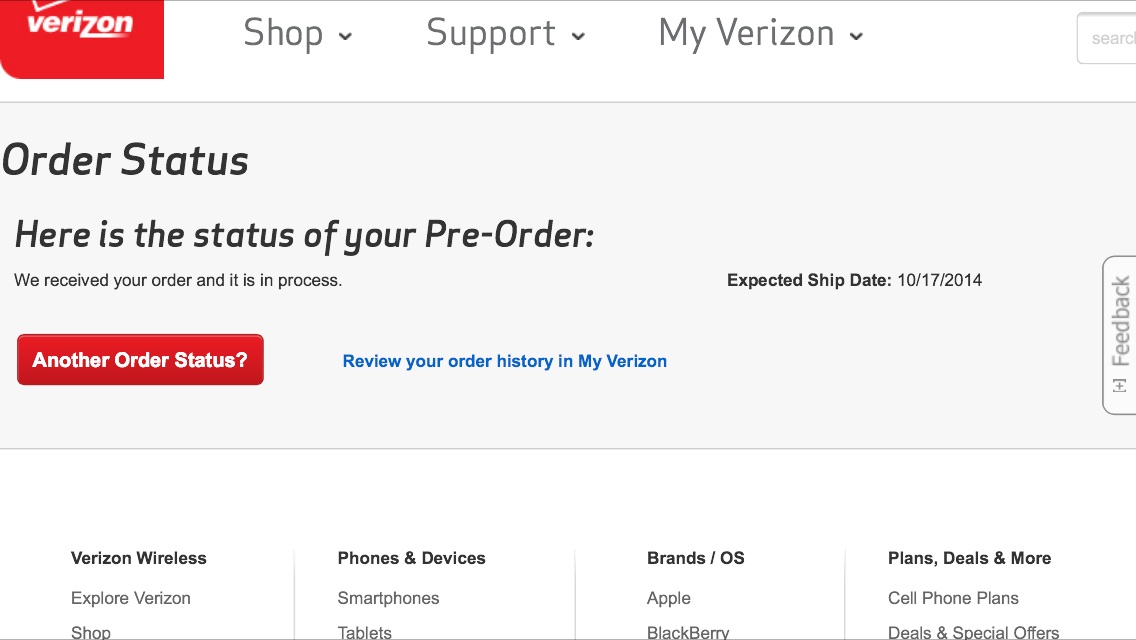This screenshot has height=640, width=1136.
Task: Click the Shop menu label
Action: [283, 33]
